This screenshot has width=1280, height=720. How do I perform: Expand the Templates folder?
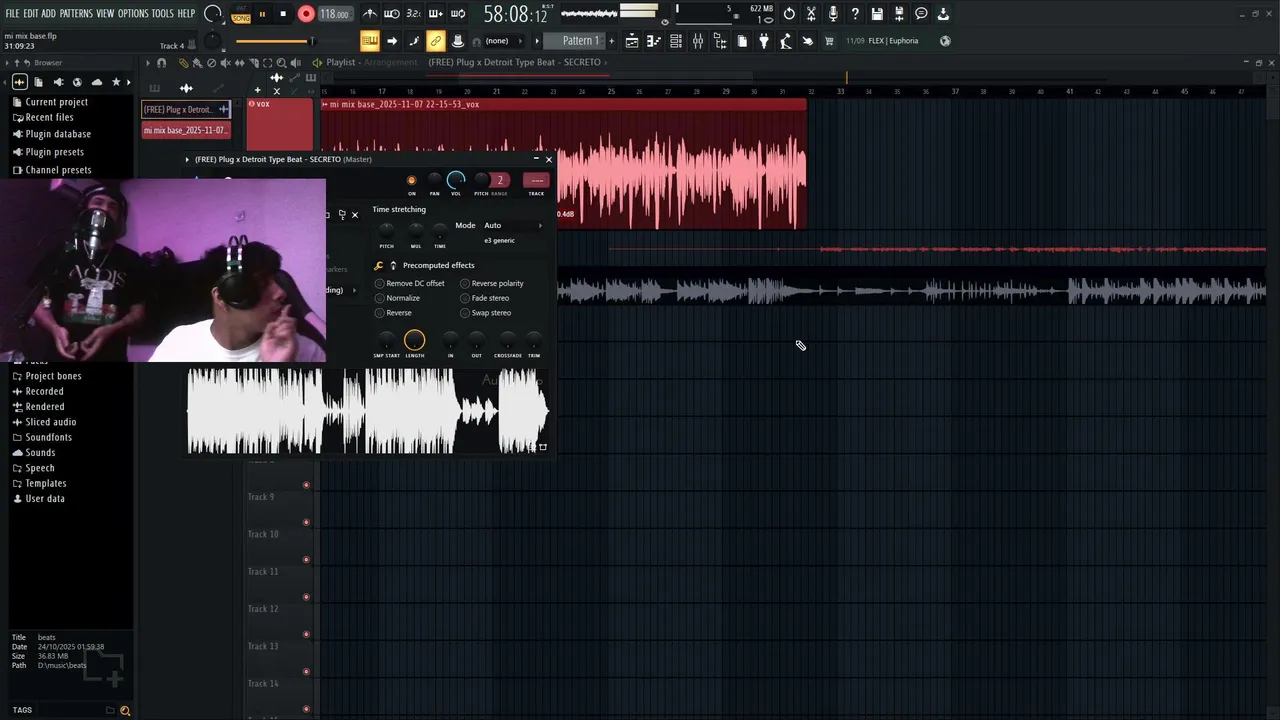pyautogui.click(x=45, y=483)
